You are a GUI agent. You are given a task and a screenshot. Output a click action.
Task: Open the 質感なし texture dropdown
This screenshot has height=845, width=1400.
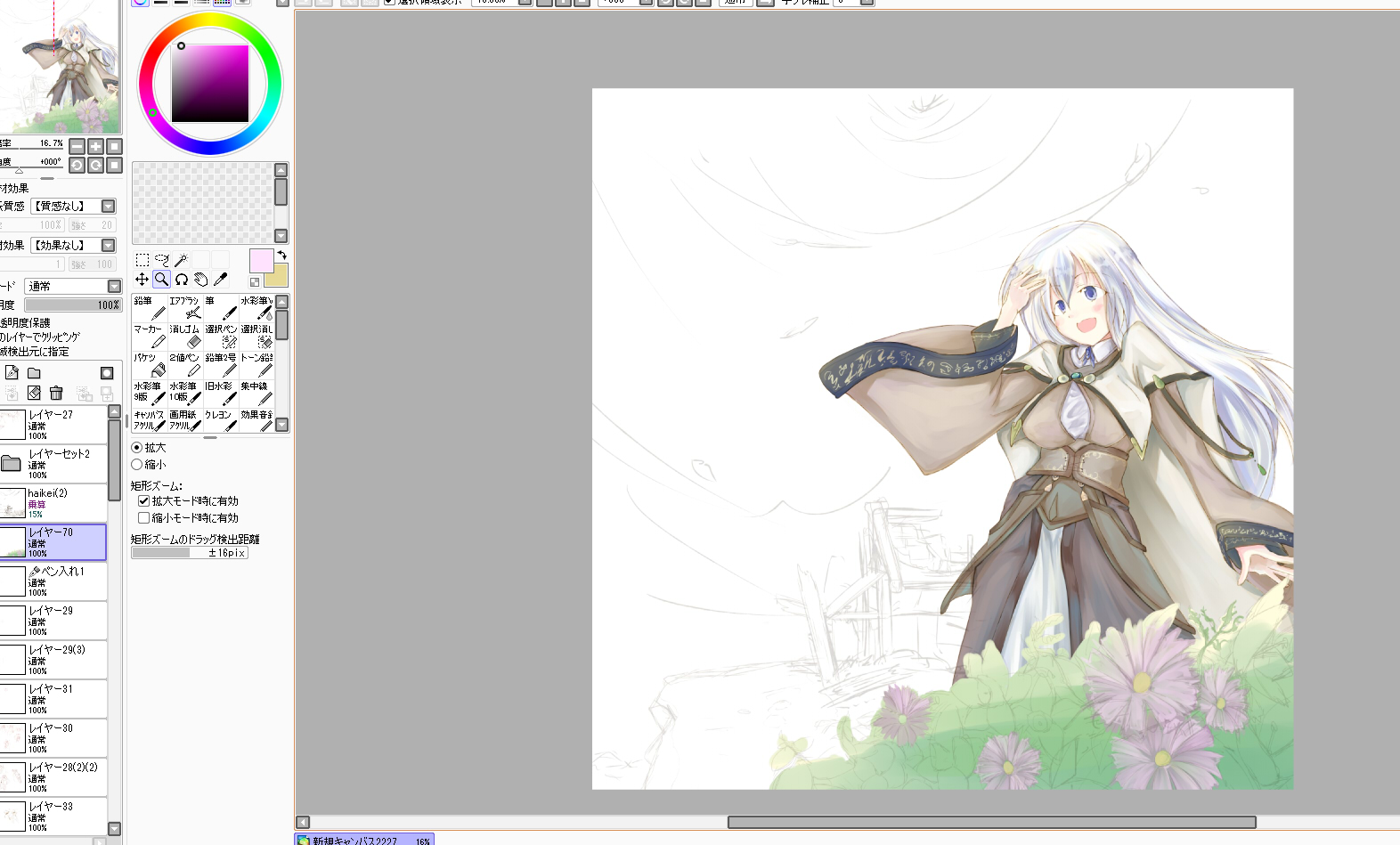click(108, 207)
